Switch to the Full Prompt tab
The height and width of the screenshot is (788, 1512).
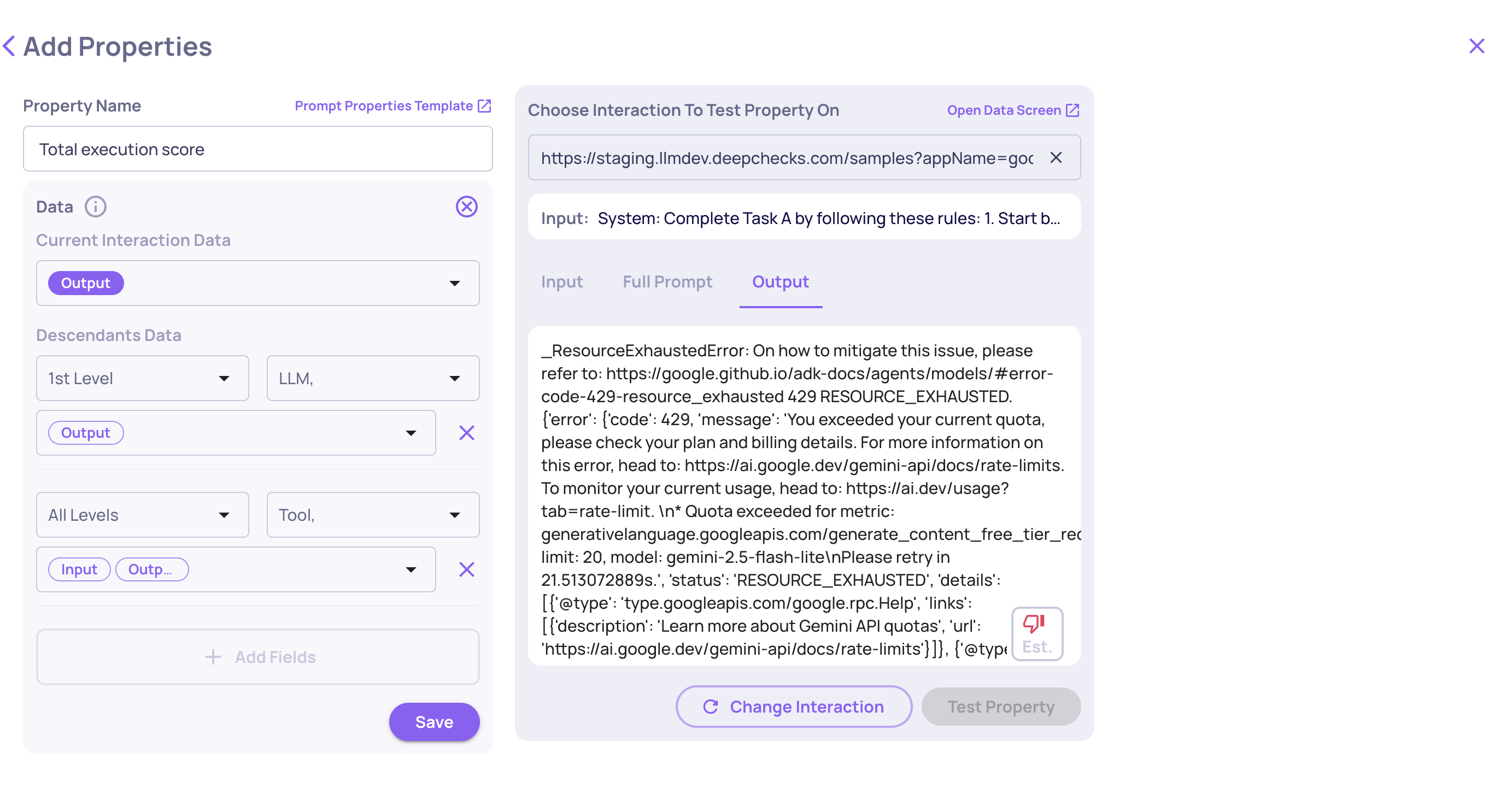click(x=667, y=282)
